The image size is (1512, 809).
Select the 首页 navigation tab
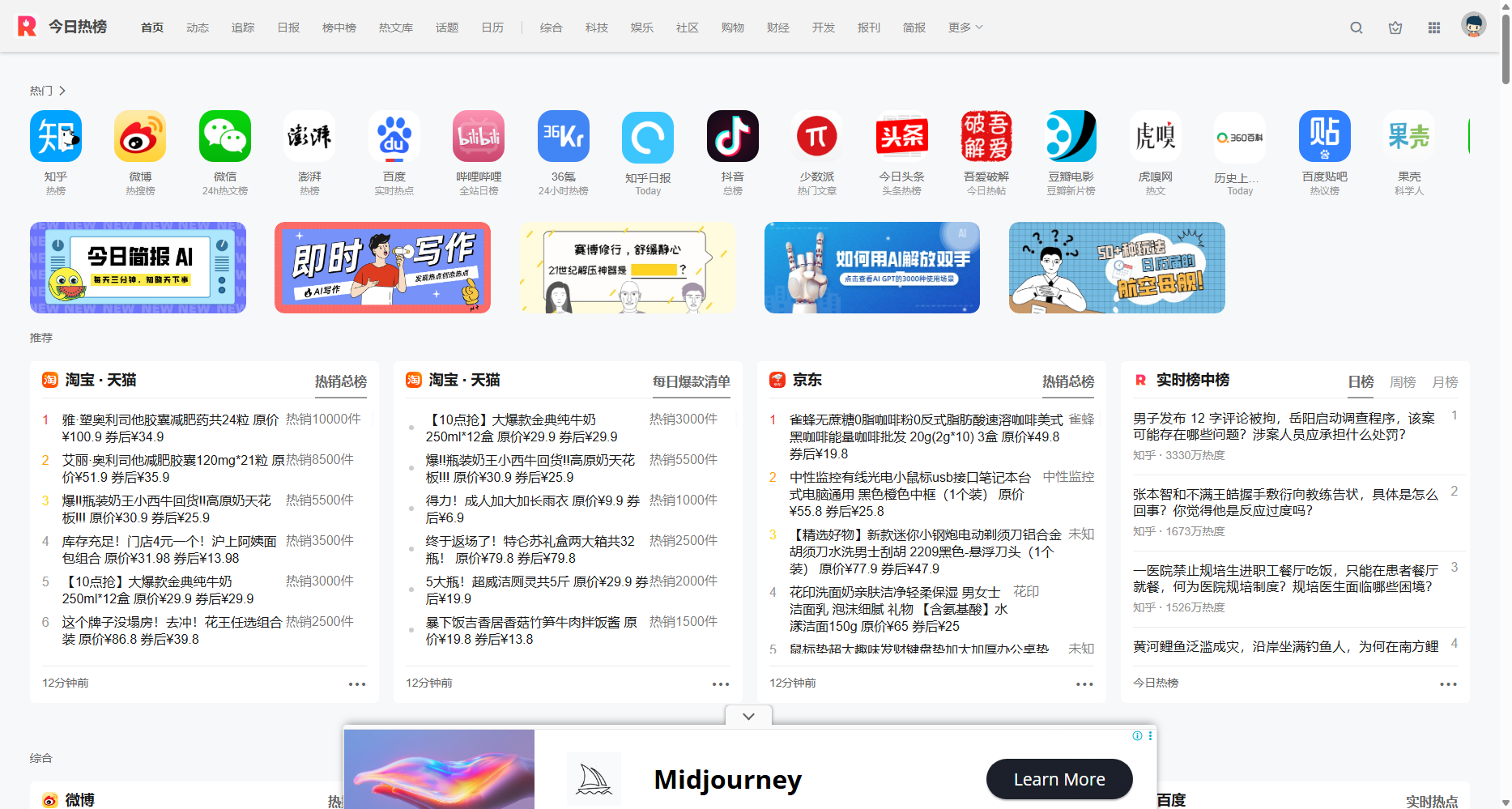click(x=152, y=28)
